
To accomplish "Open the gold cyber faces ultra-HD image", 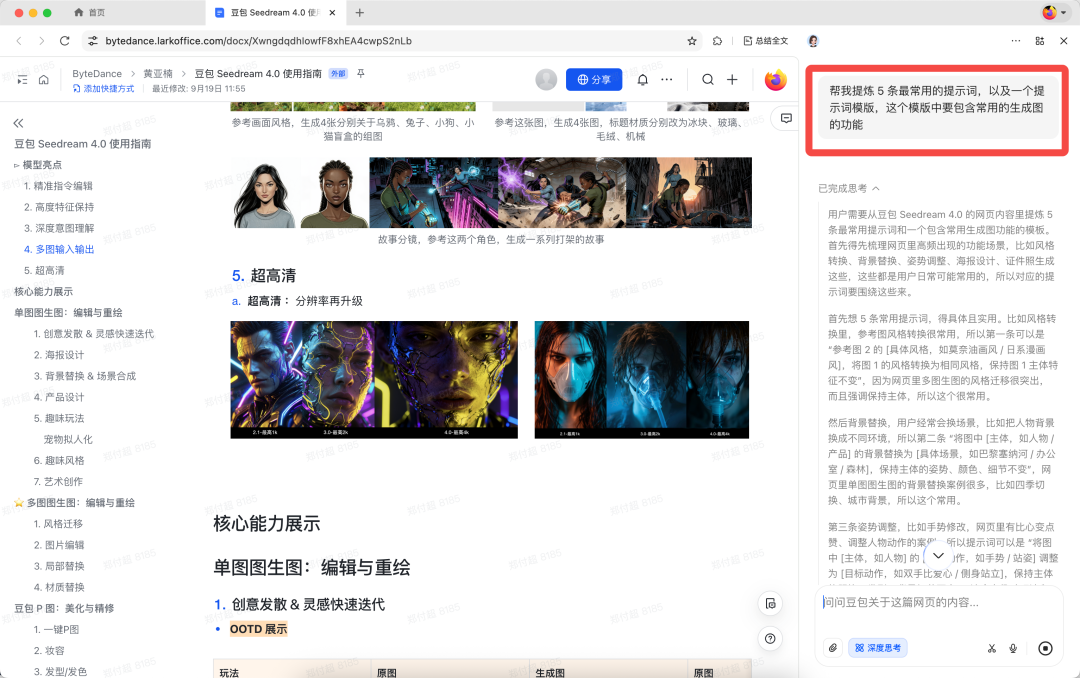I will pyautogui.click(x=374, y=380).
